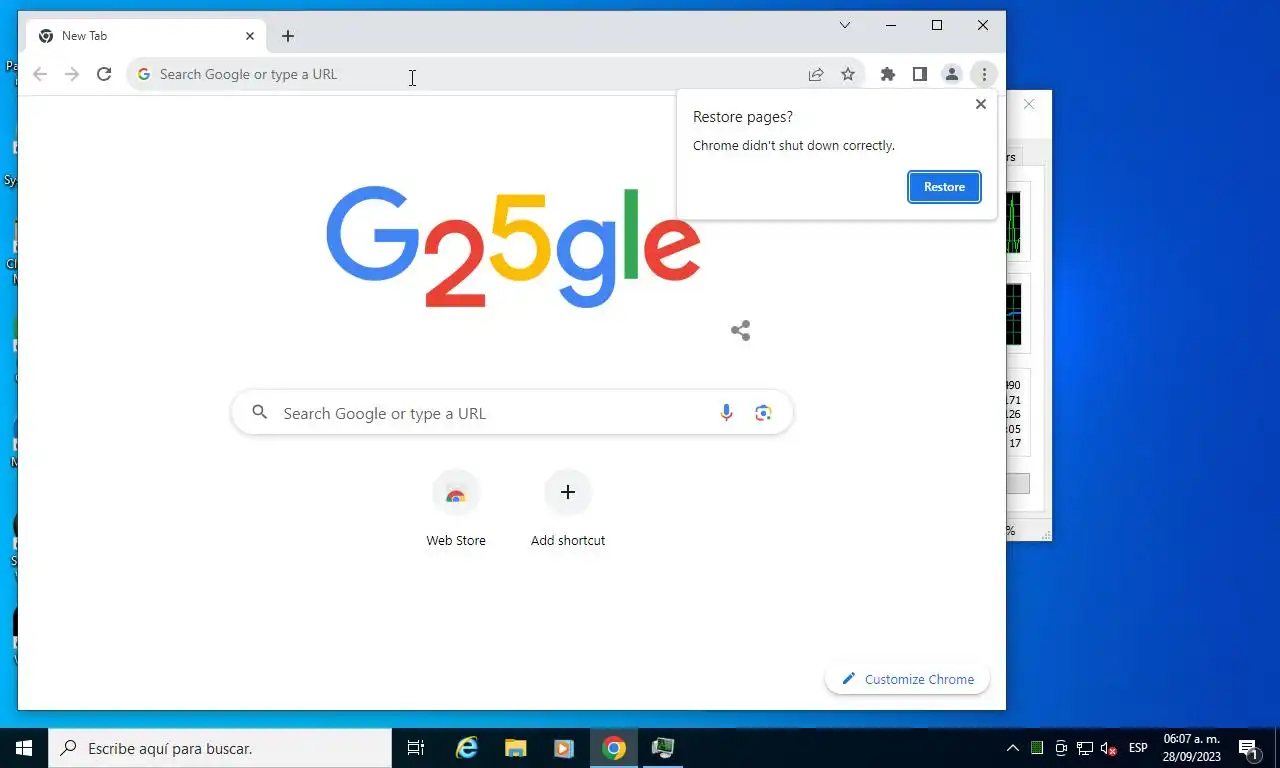The image size is (1280, 768).
Task: Share the doodle with the share icon
Action: point(741,331)
